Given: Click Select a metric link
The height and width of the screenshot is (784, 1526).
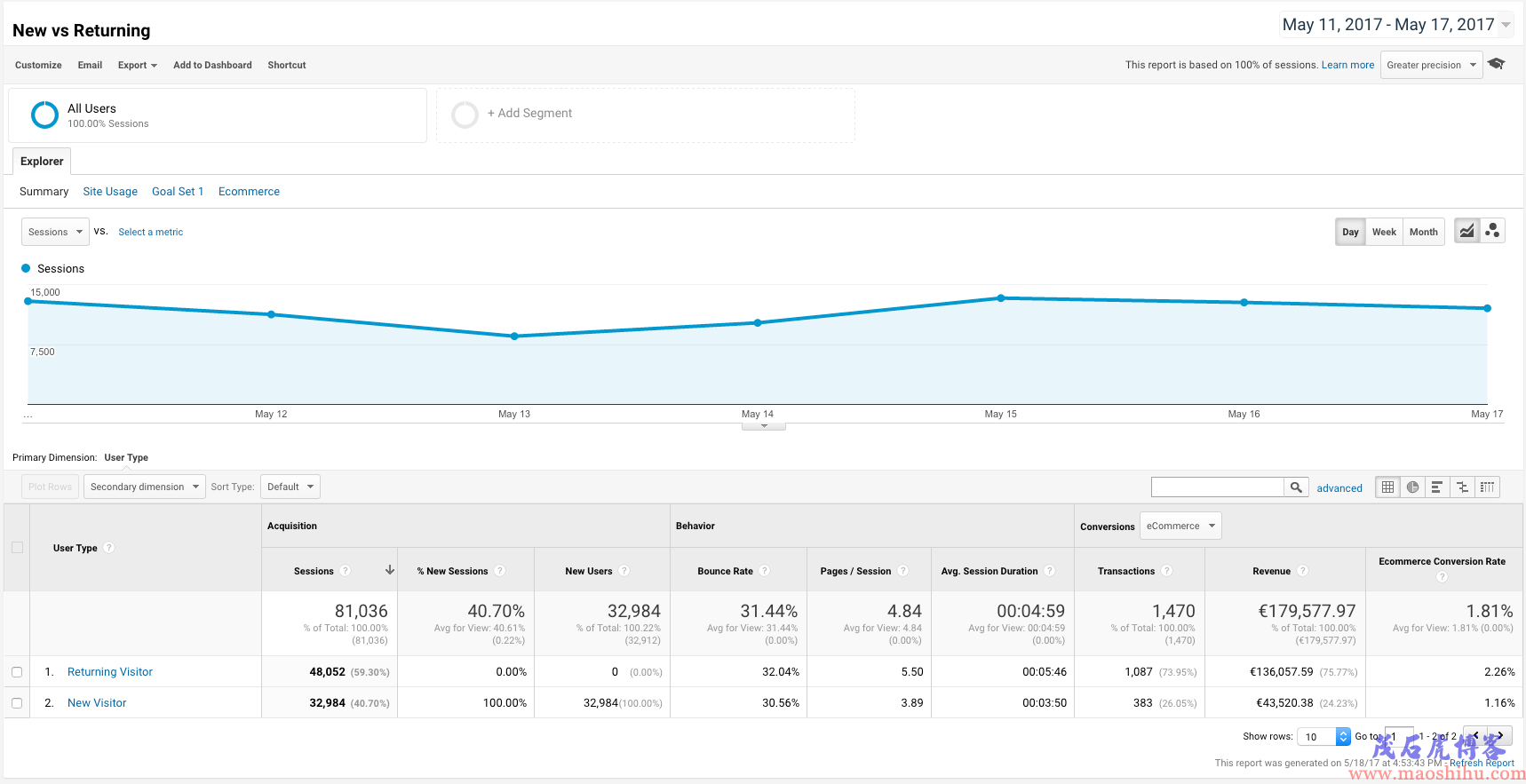Looking at the screenshot, I should 150,232.
